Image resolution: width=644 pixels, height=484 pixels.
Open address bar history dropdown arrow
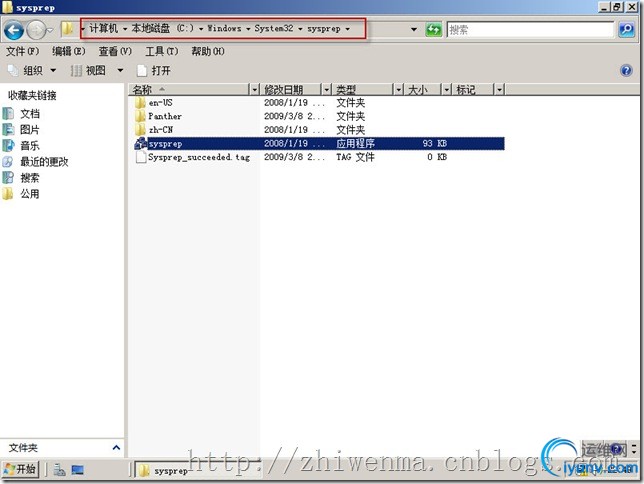point(414,29)
